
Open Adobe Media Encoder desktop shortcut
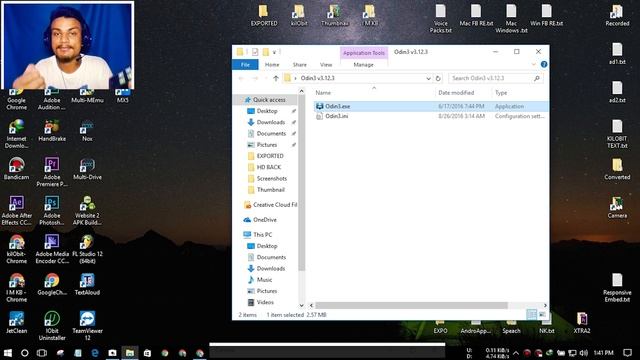52,249
